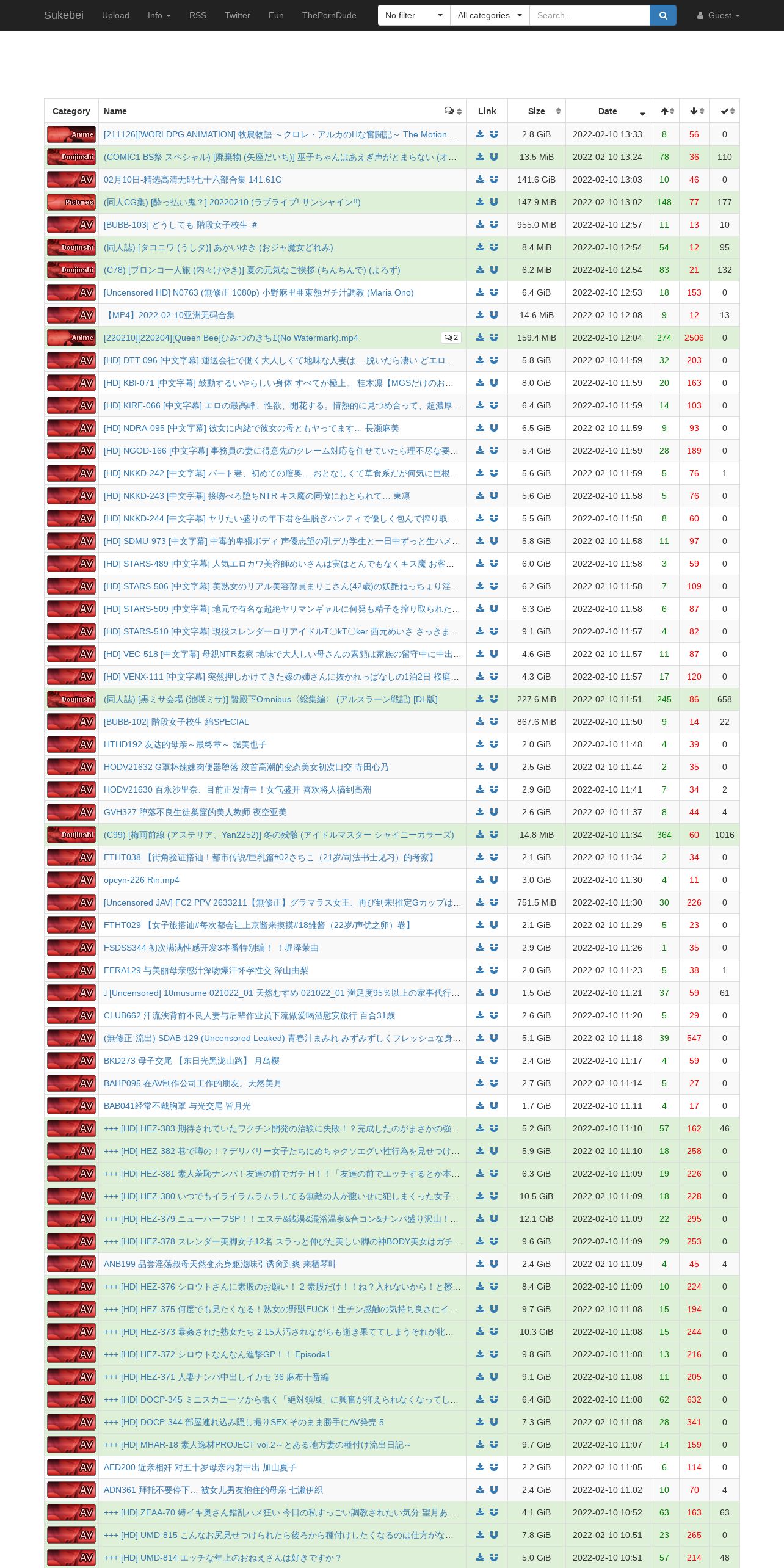Image resolution: width=784 pixels, height=1568 pixels.
Task: Click the Category column header
Action: (x=71, y=111)
